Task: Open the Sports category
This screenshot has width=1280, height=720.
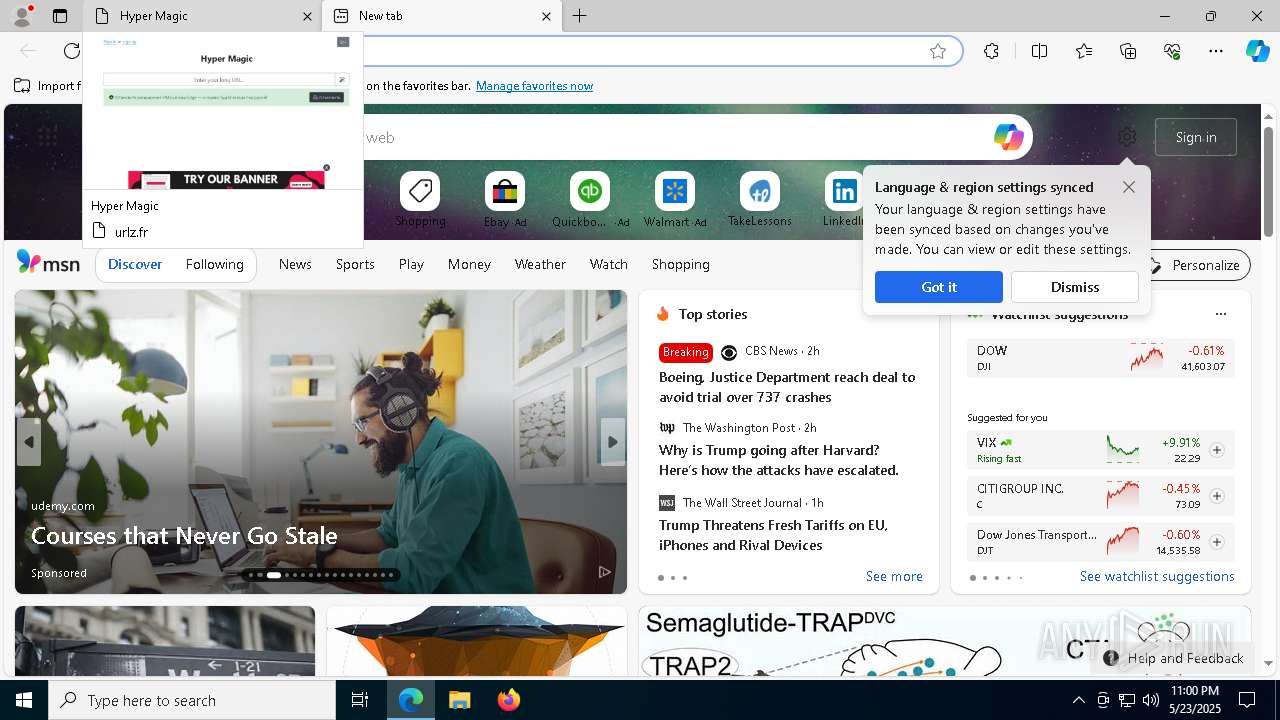Action: 355,264
